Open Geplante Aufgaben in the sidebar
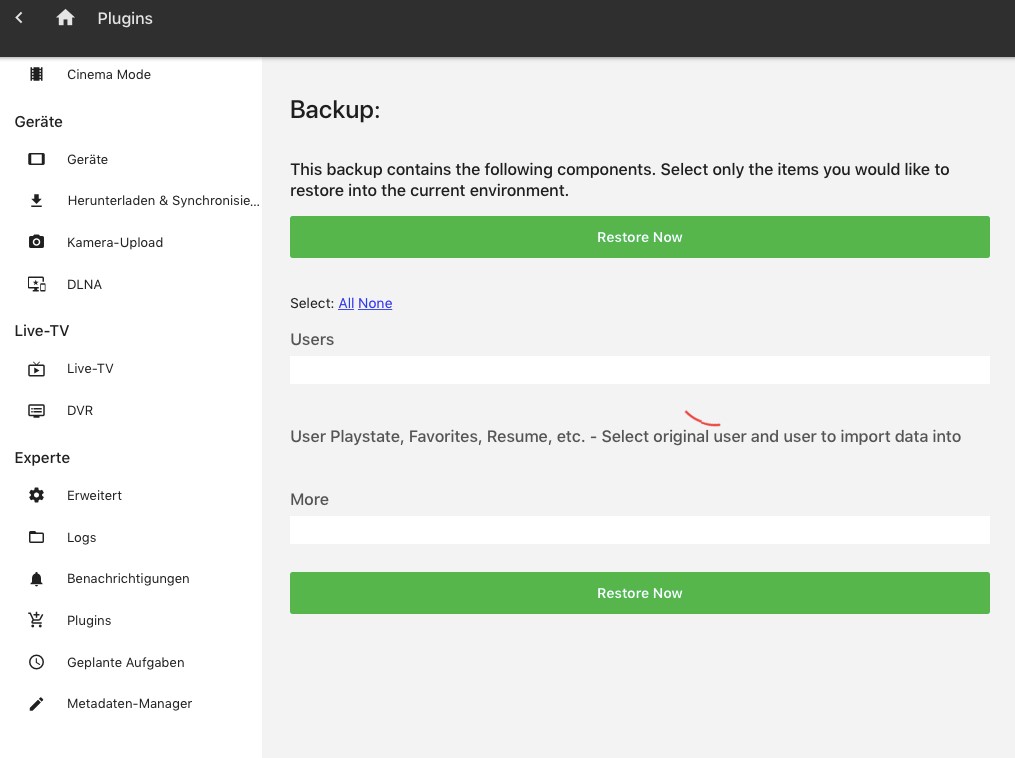The width and height of the screenshot is (1015, 758). point(125,662)
